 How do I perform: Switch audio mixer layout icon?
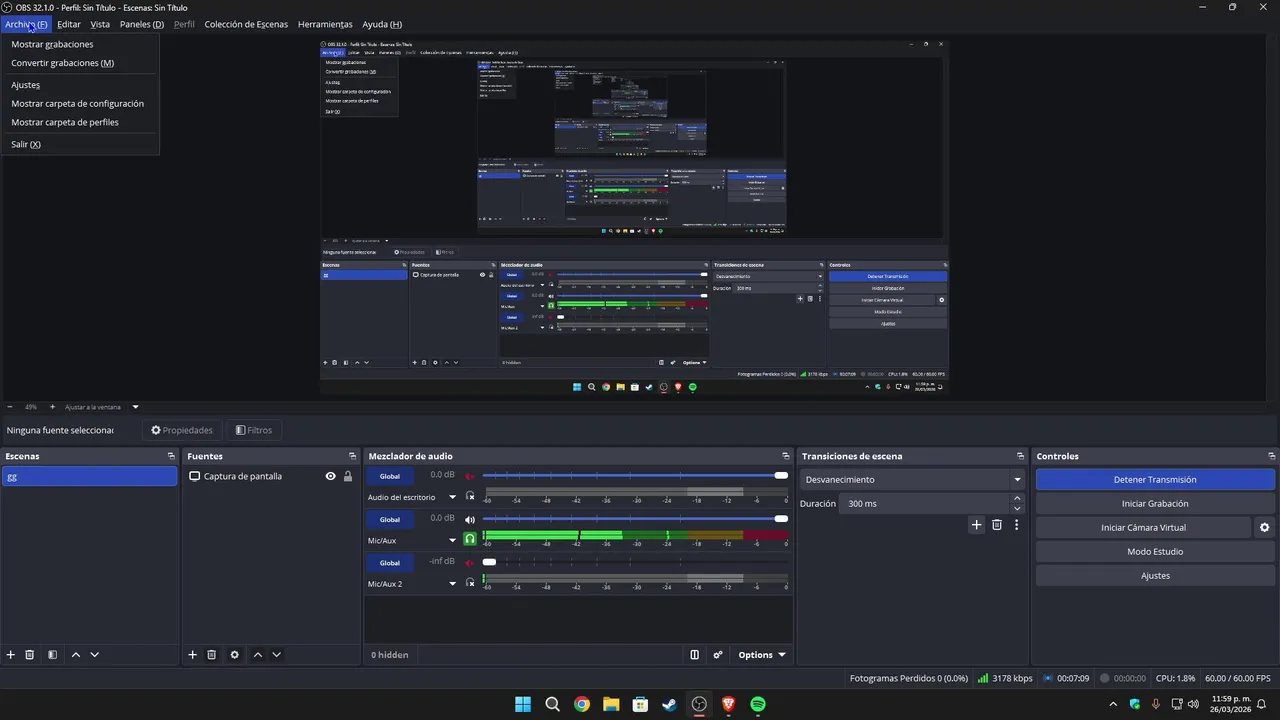695,655
